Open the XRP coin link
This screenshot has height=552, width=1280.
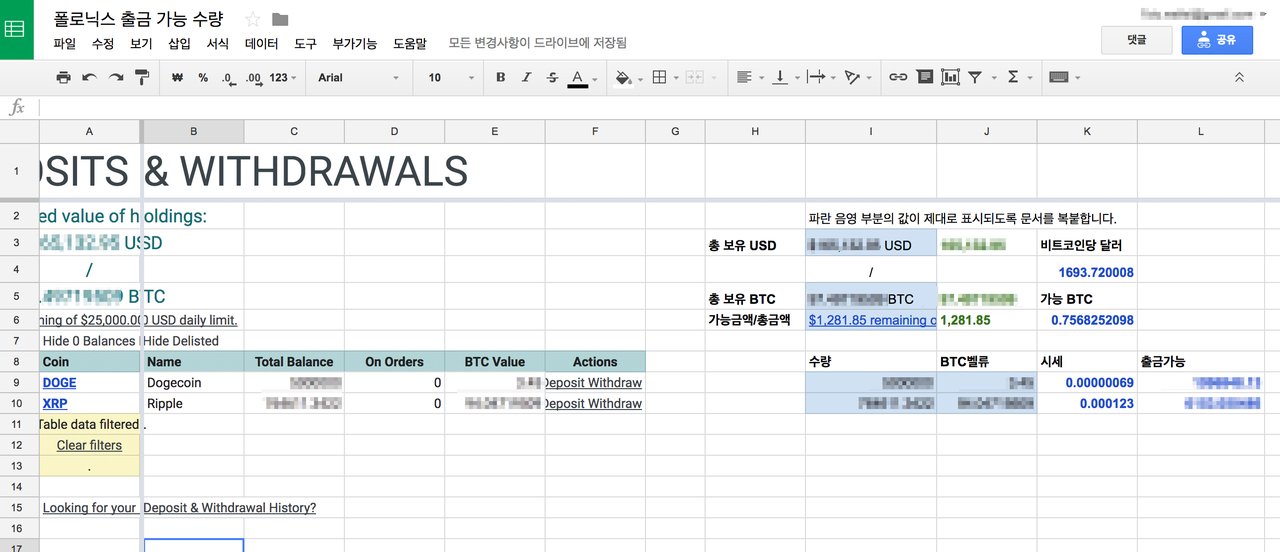pos(55,403)
